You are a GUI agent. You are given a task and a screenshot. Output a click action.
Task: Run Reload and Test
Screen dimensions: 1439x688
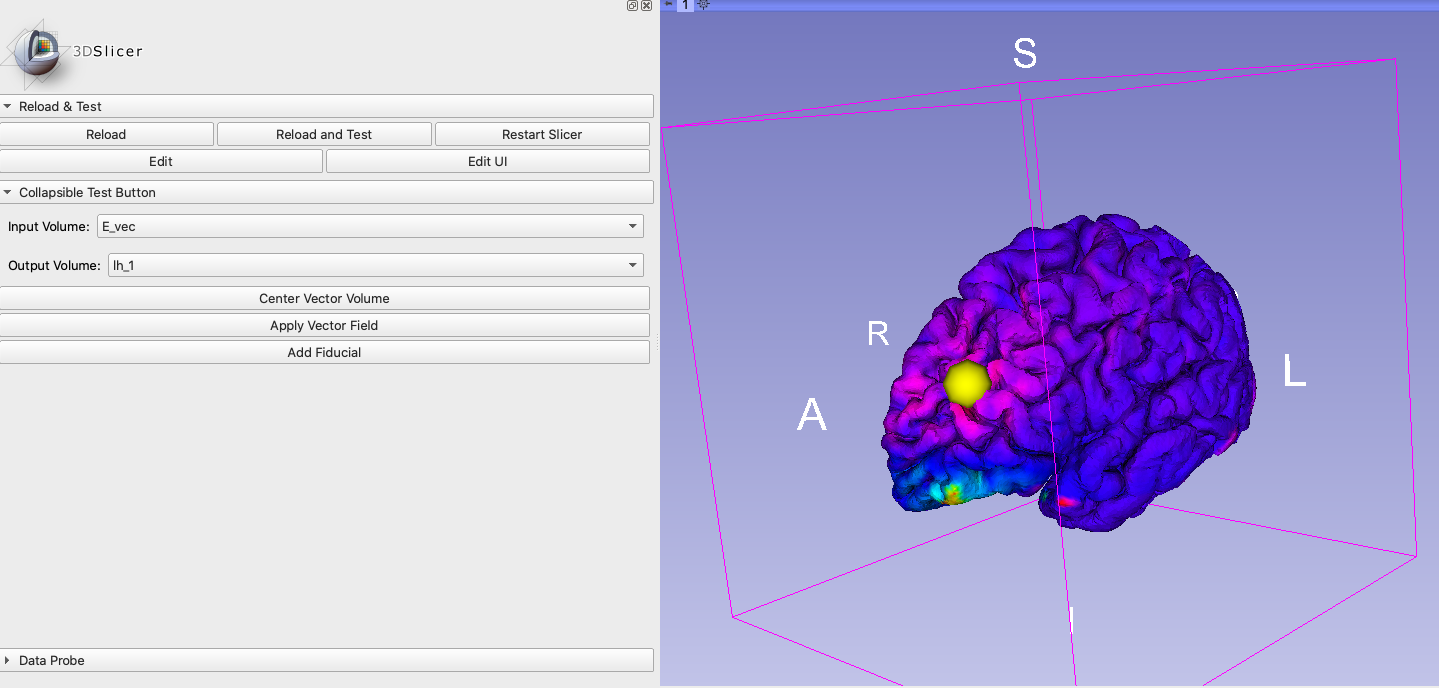click(324, 133)
